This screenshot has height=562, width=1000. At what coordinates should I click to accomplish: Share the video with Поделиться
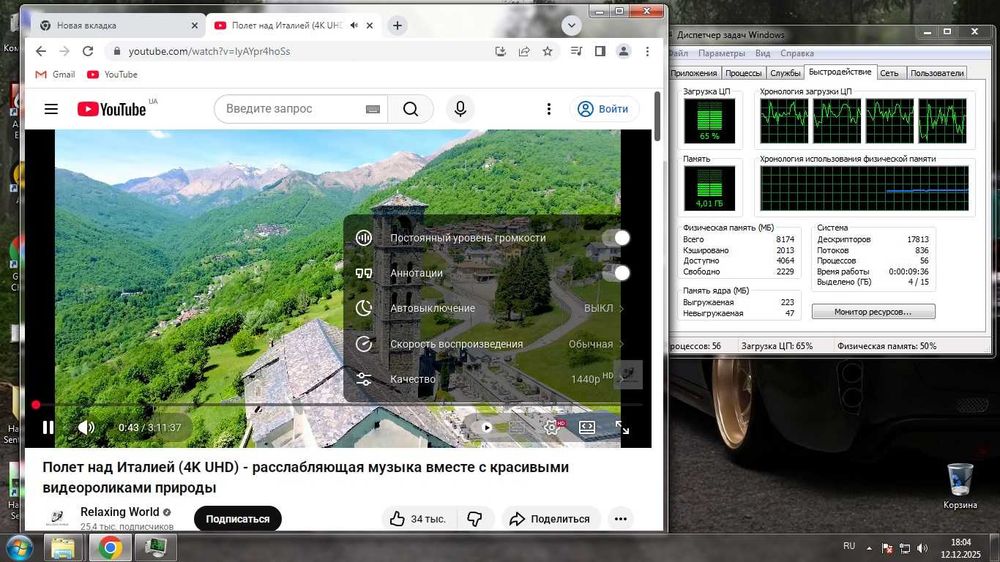pyautogui.click(x=550, y=519)
